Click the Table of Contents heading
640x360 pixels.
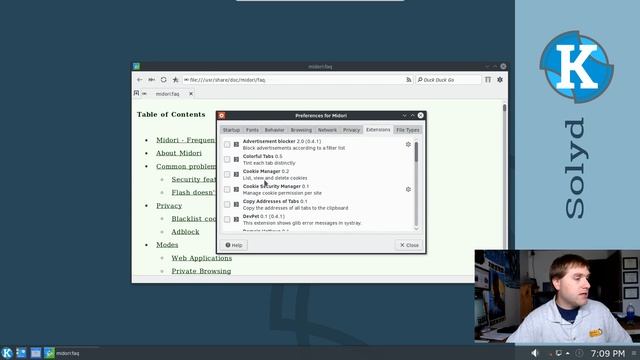tap(171, 115)
